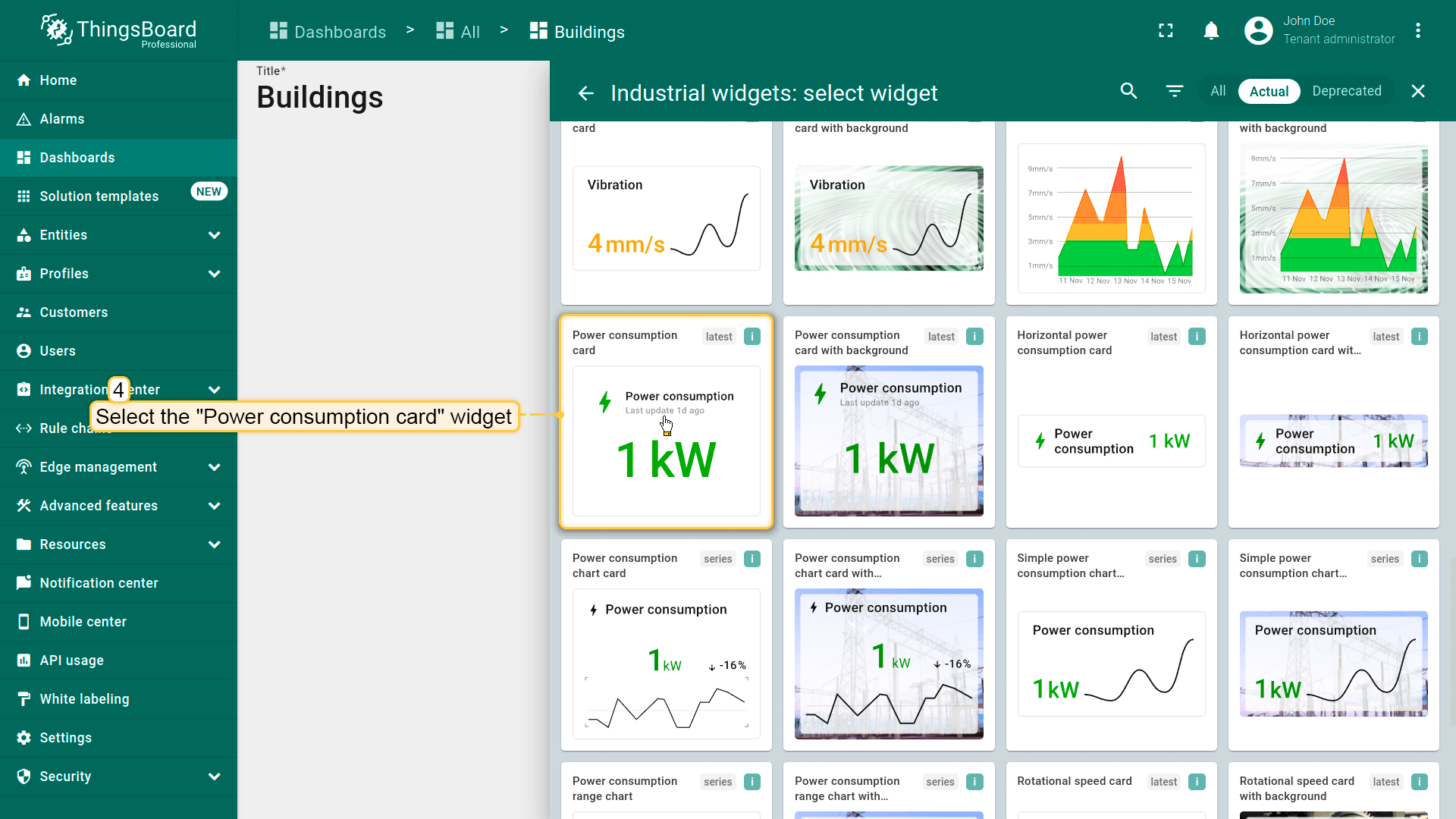The width and height of the screenshot is (1456, 819).
Task: Toggle fullscreen mode icon
Action: tap(1166, 31)
